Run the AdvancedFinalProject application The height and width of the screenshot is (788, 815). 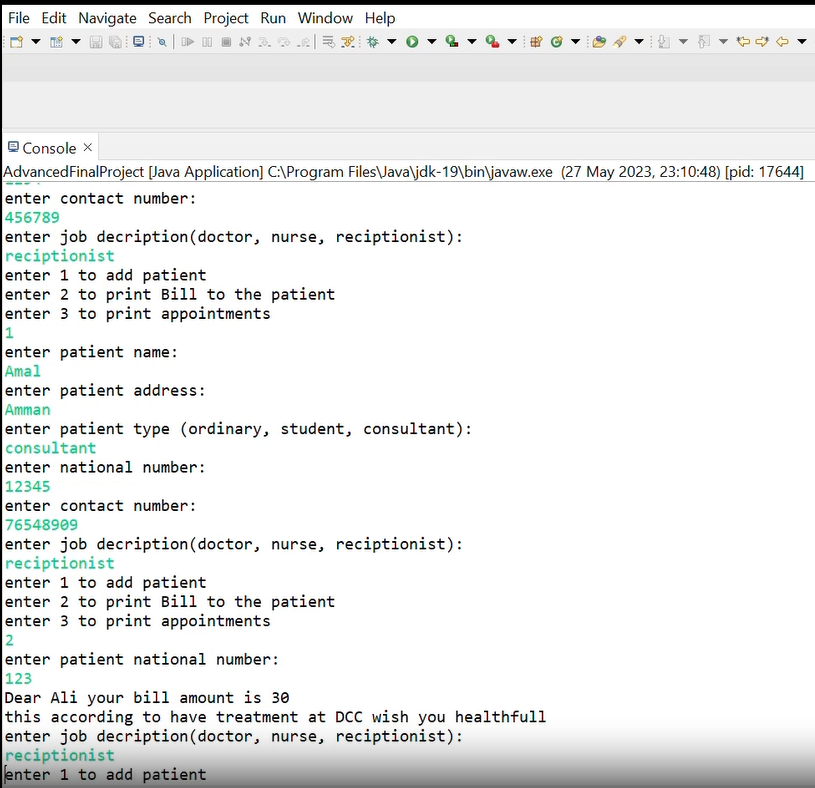pyautogui.click(x=411, y=40)
